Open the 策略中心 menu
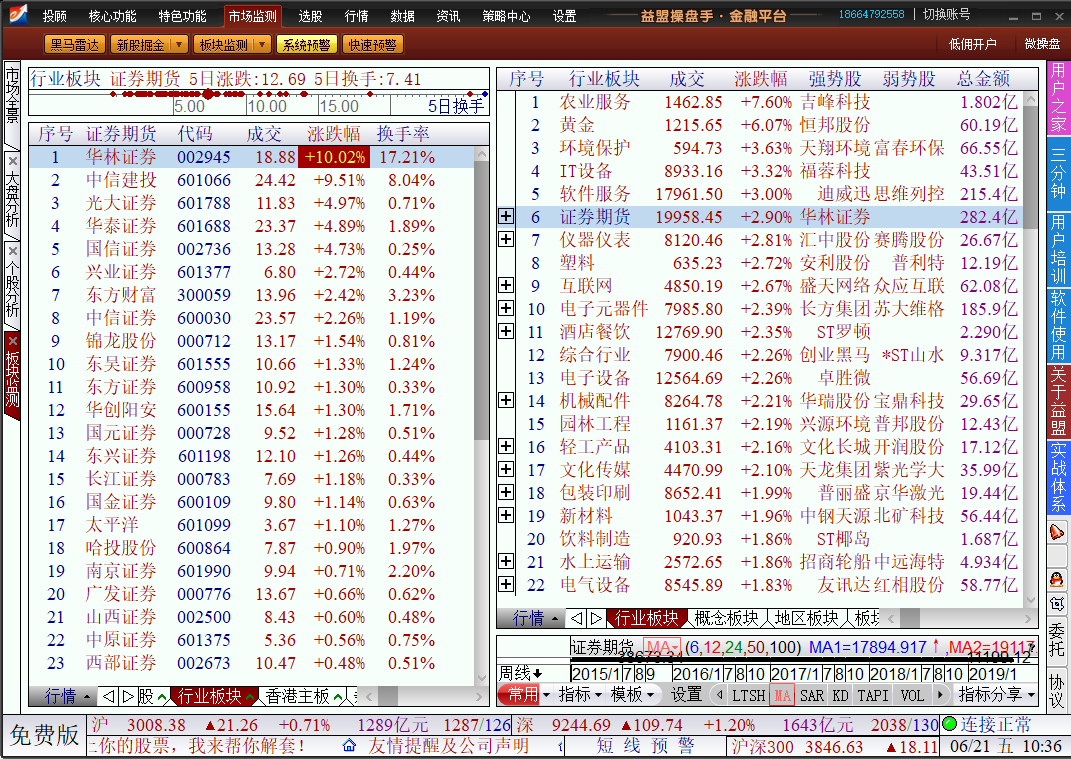 pyautogui.click(x=506, y=16)
